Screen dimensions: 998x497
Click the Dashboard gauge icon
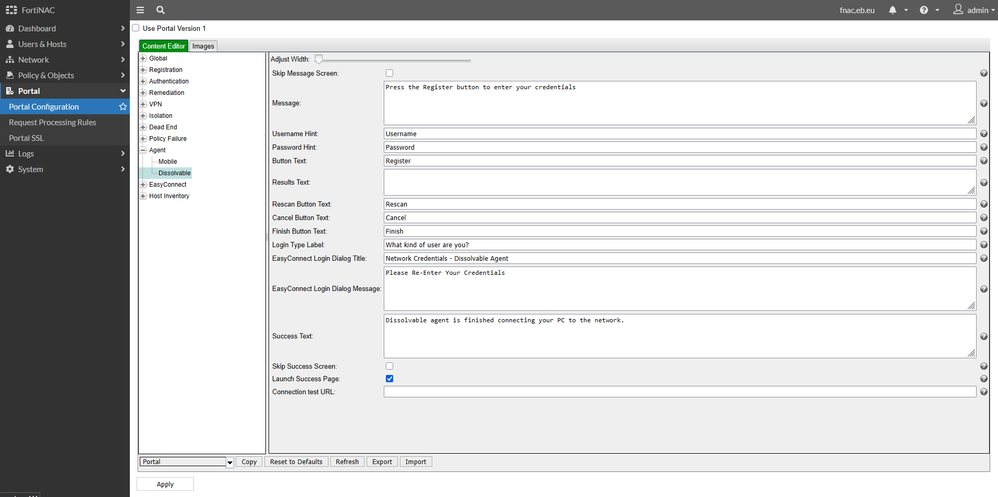[10, 29]
